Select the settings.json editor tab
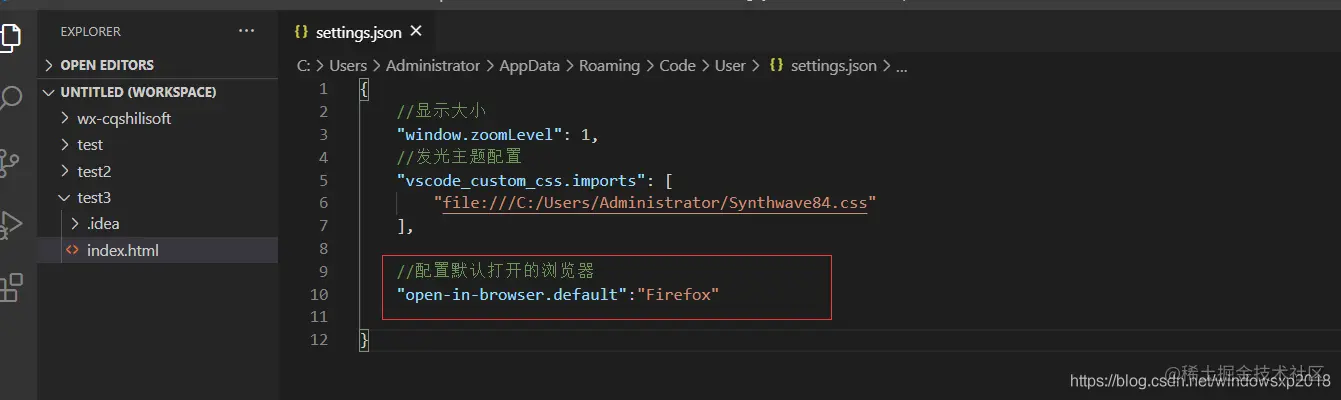1341x400 pixels. [358, 32]
